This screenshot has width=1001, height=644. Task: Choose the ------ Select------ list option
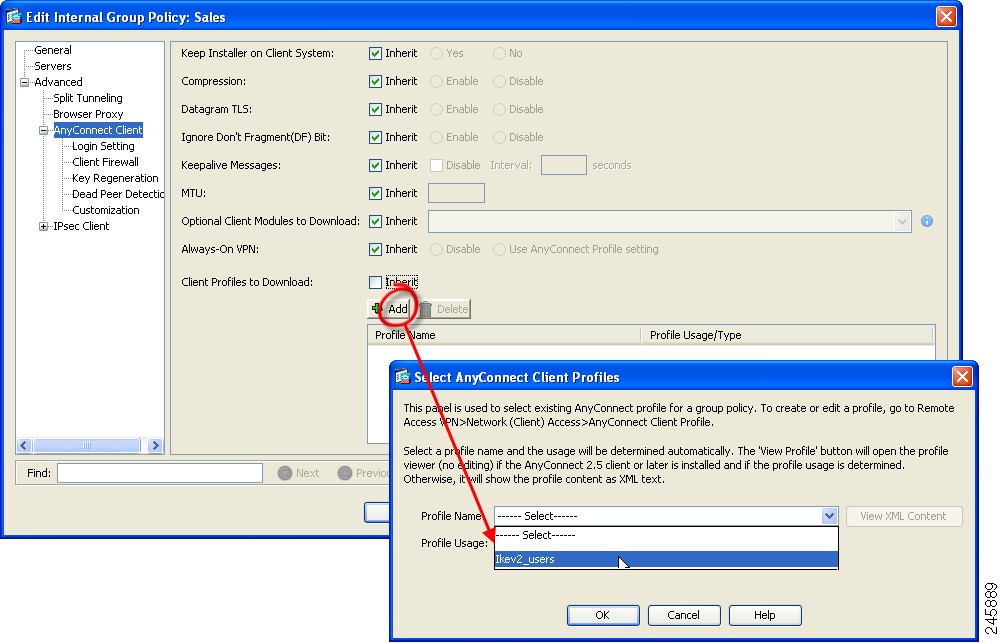666,535
